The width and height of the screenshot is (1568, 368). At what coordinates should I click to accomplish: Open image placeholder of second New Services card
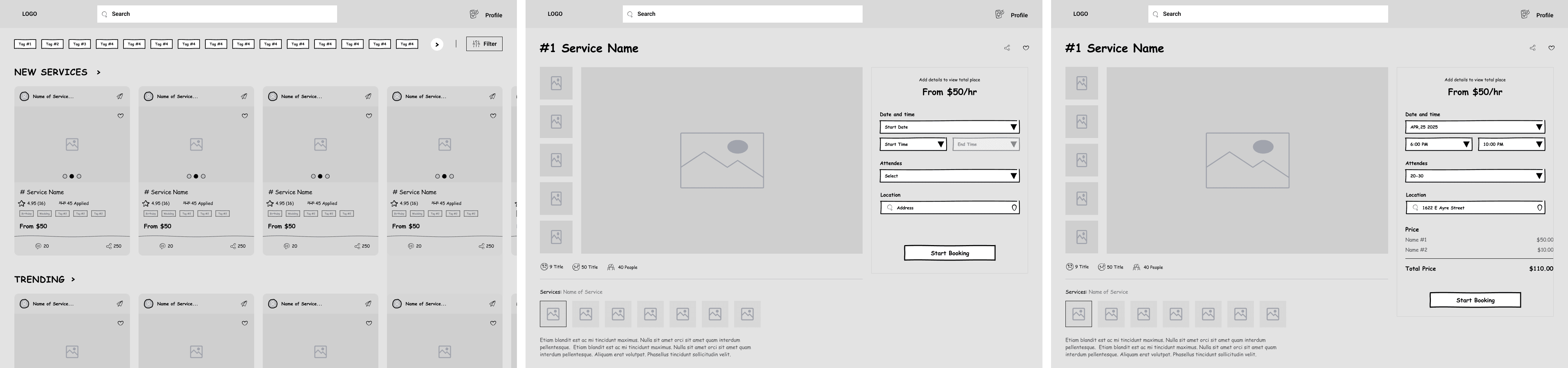196,144
